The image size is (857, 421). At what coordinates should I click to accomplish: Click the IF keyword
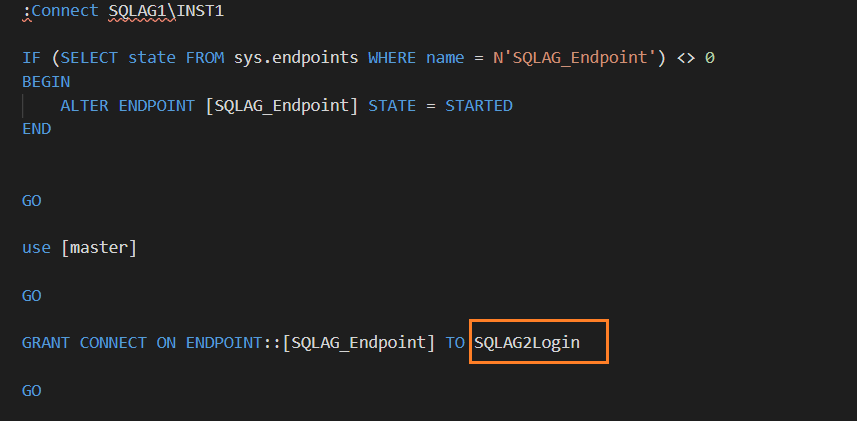tap(31, 58)
